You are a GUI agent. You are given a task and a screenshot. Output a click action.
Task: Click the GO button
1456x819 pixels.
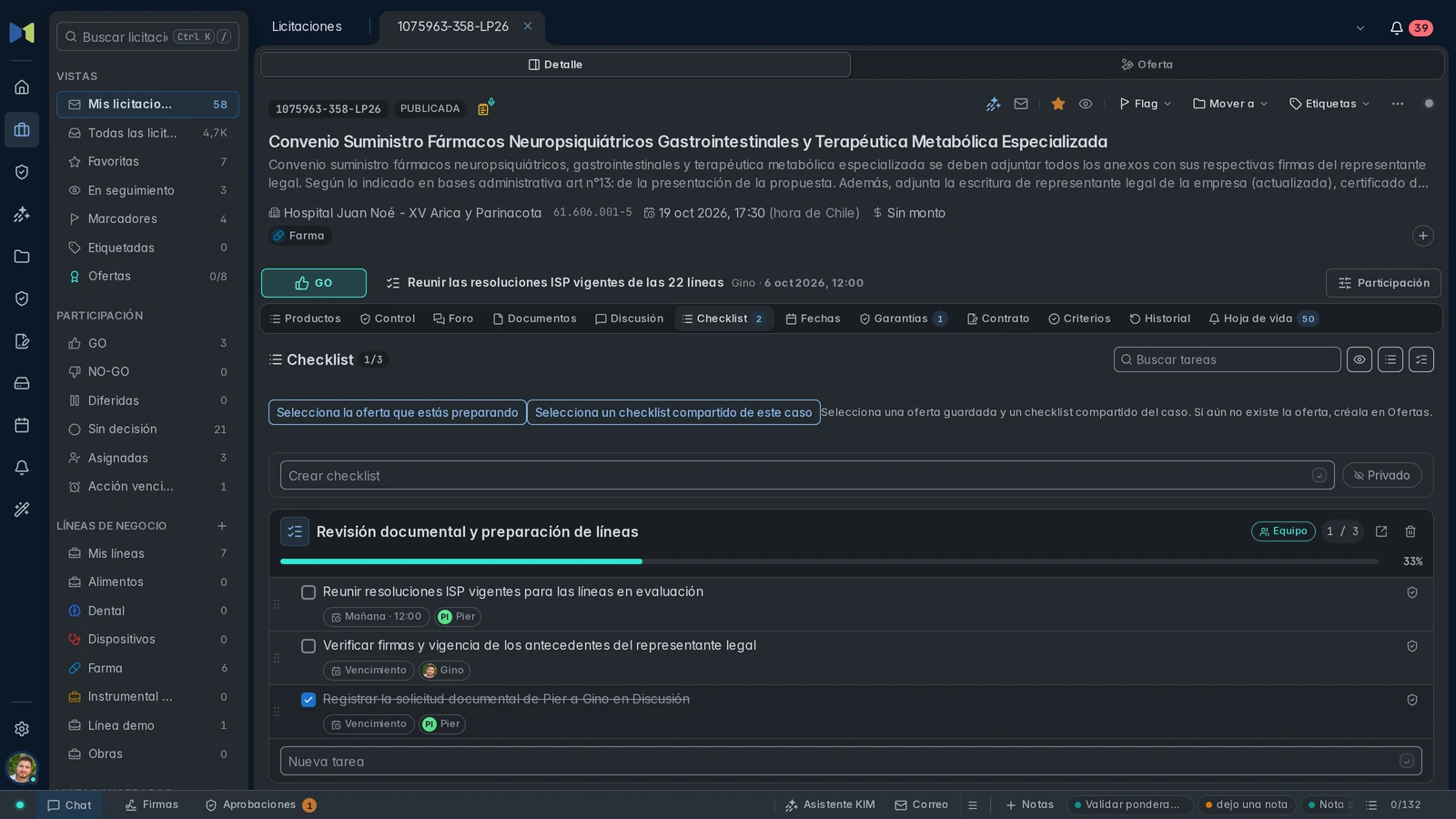pyautogui.click(x=314, y=283)
